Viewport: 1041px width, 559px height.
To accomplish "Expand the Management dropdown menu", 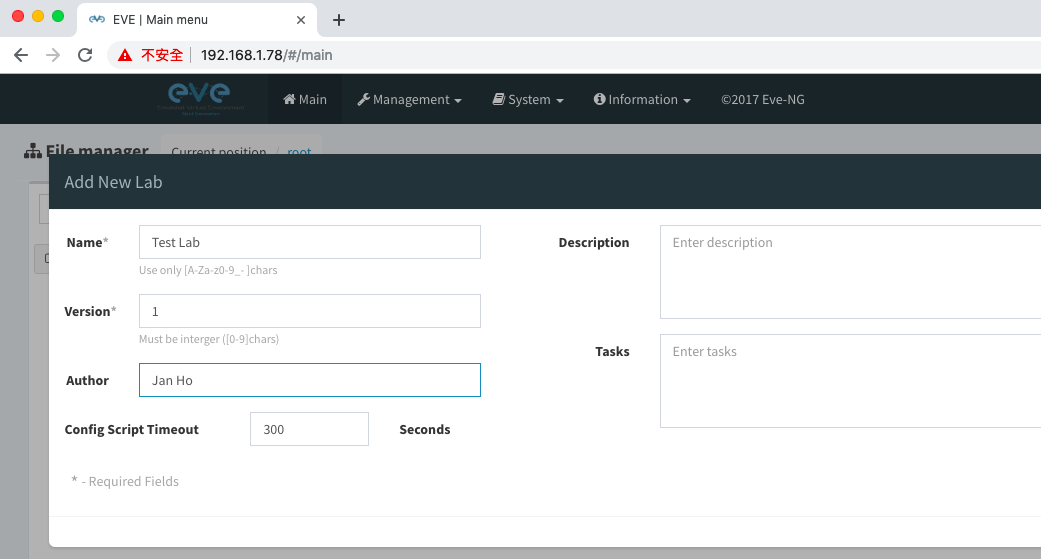I will pos(409,99).
